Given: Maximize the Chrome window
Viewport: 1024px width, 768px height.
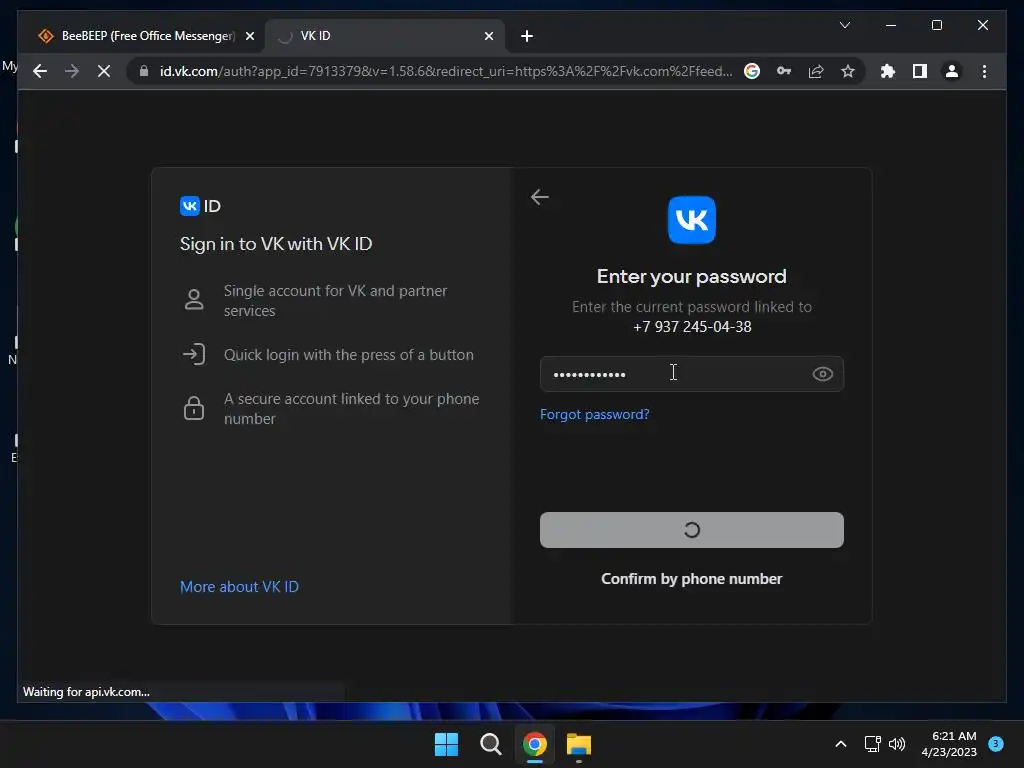Looking at the screenshot, I should tap(936, 25).
